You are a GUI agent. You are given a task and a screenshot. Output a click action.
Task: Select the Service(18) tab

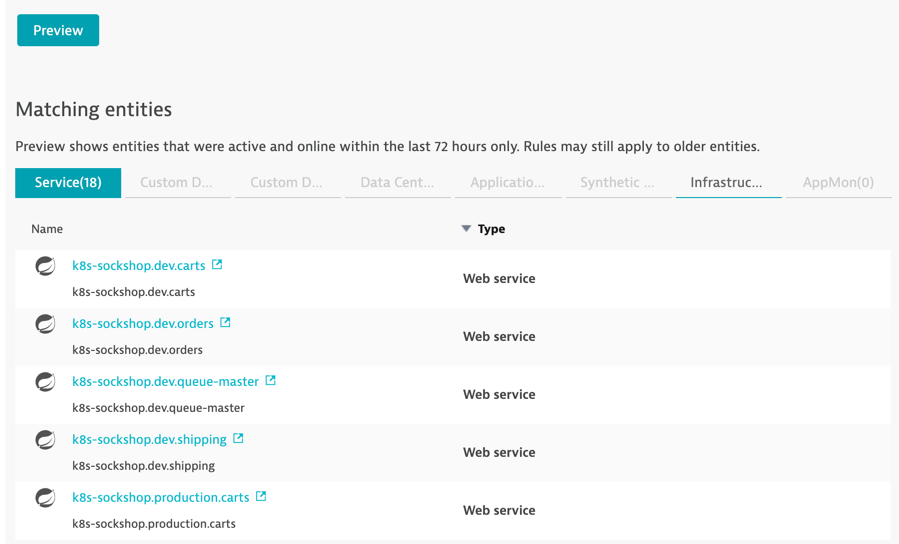click(68, 183)
